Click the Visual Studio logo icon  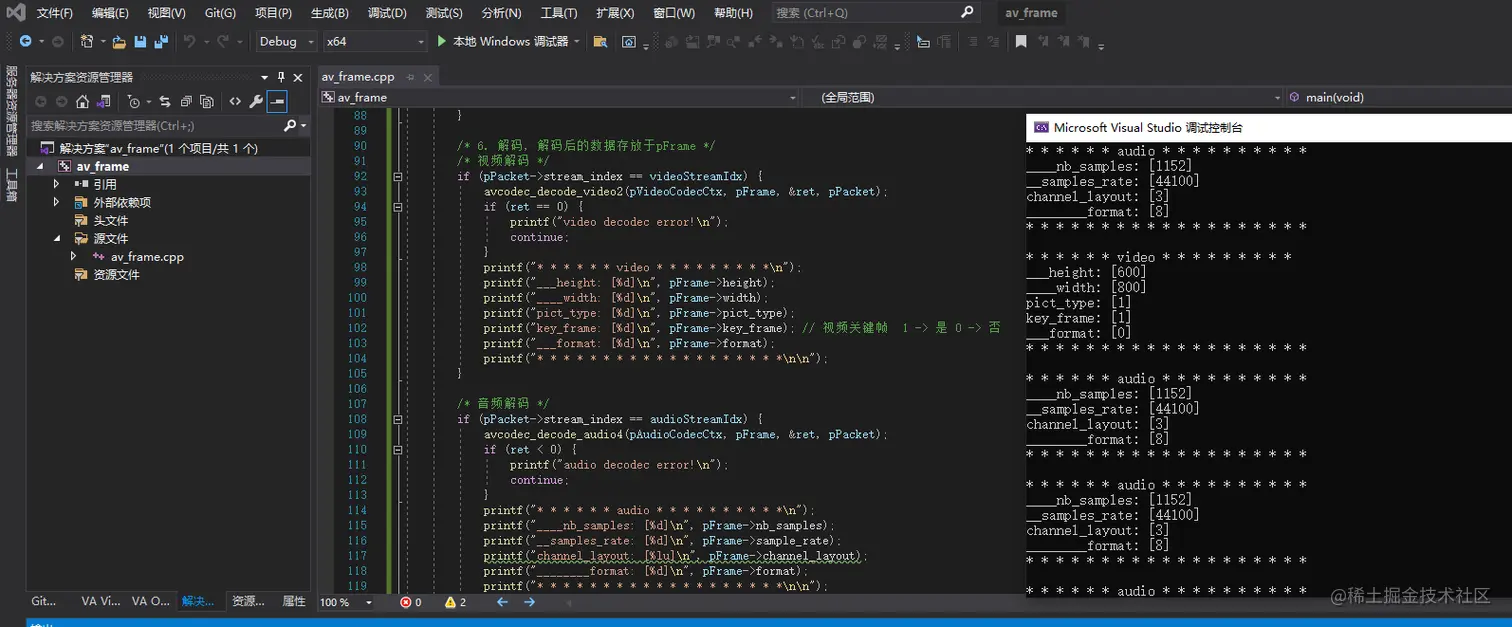click(x=16, y=13)
